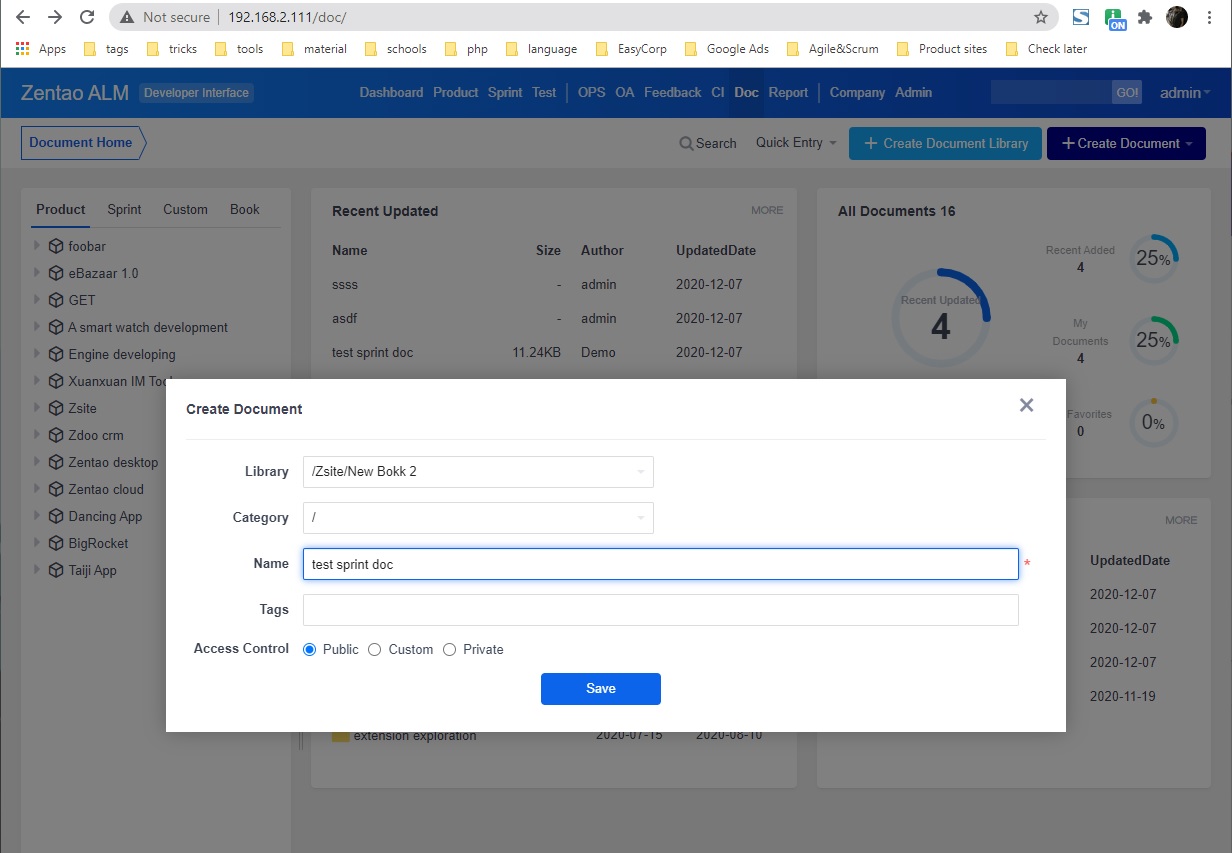The height and width of the screenshot is (853, 1232).
Task: Switch to the Sprint tab
Action: click(x=124, y=209)
